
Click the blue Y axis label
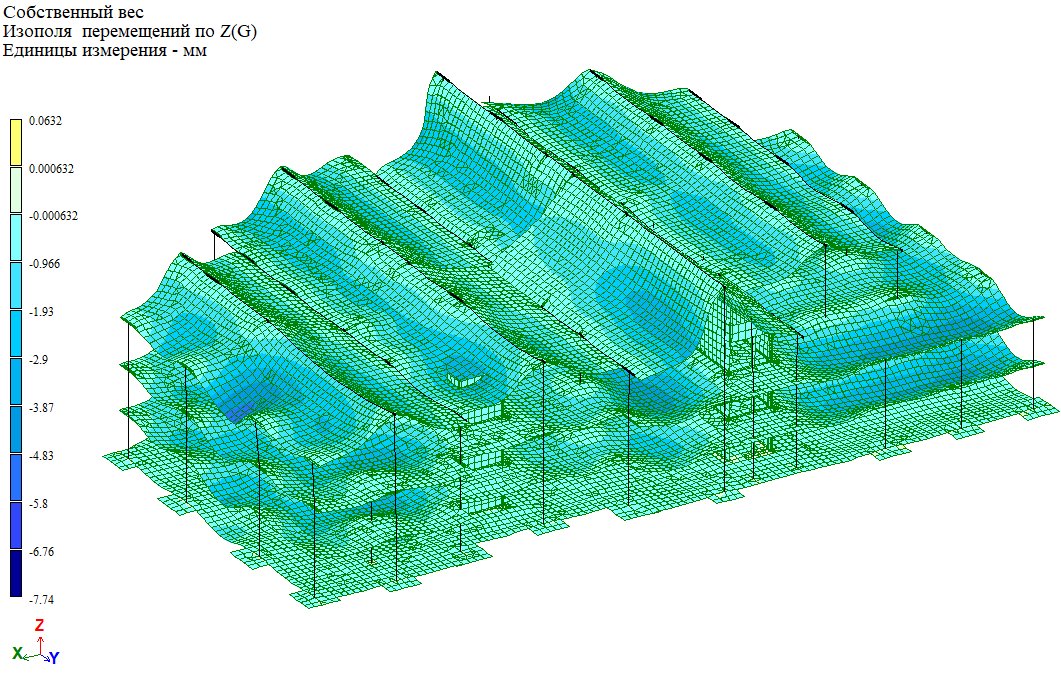(54, 658)
